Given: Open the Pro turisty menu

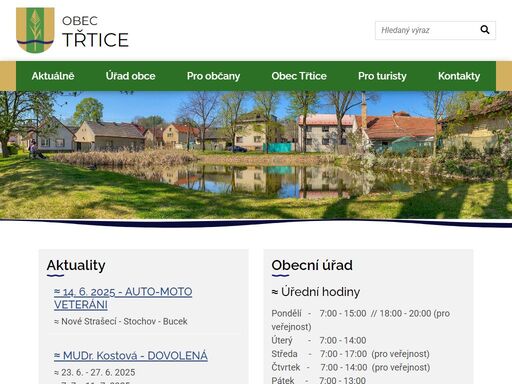Looking at the screenshot, I should click(382, 76).
